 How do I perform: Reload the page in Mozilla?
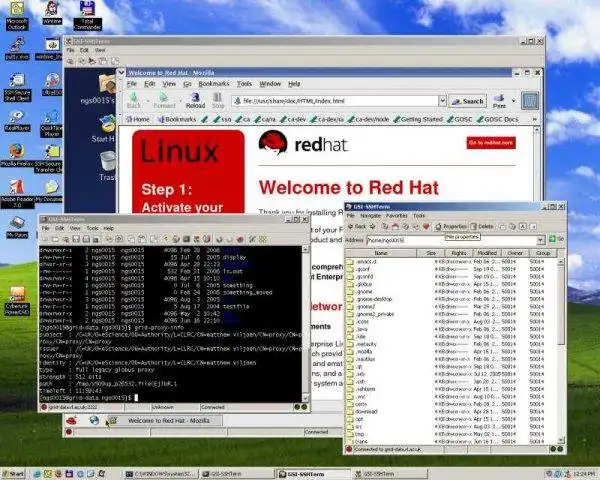tap(195, 100)
